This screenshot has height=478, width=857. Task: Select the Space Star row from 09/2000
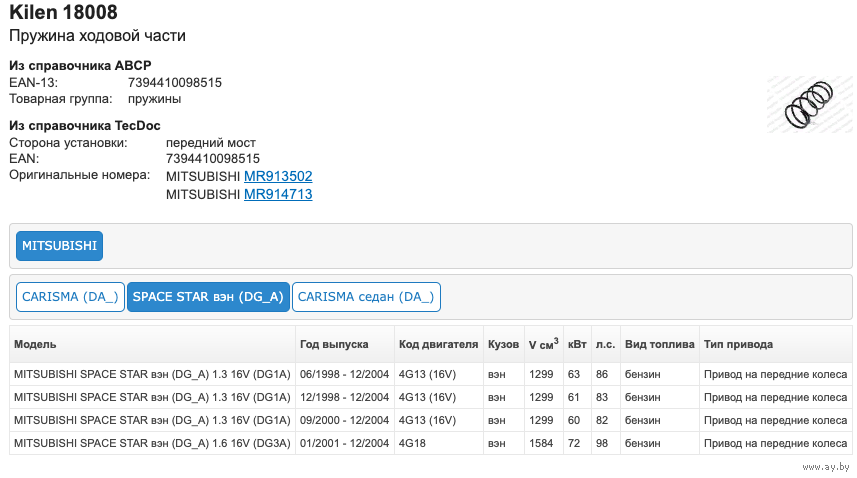152,420
